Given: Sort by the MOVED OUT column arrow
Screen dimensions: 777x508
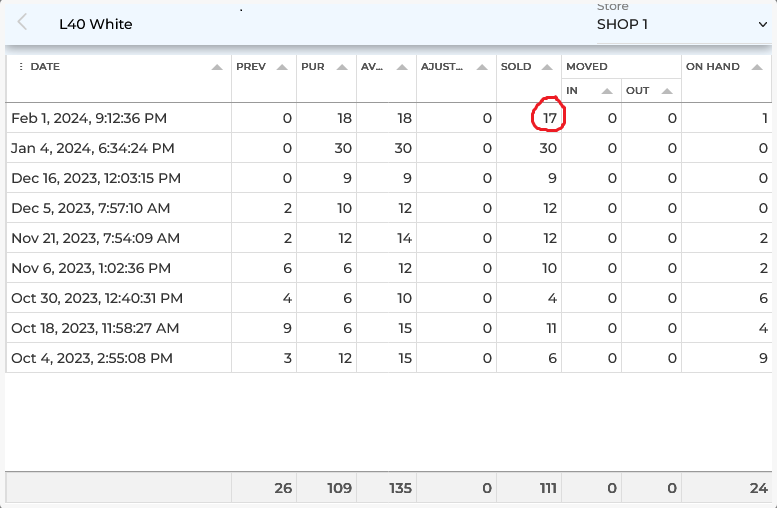Looking at the screenshot, I should click(x=667, y=91).
